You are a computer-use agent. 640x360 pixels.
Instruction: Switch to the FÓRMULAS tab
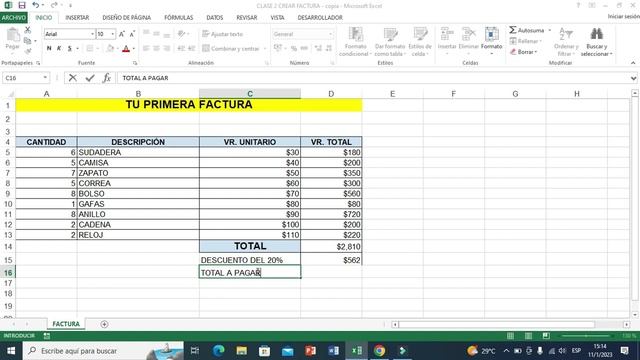pos(179,18)
